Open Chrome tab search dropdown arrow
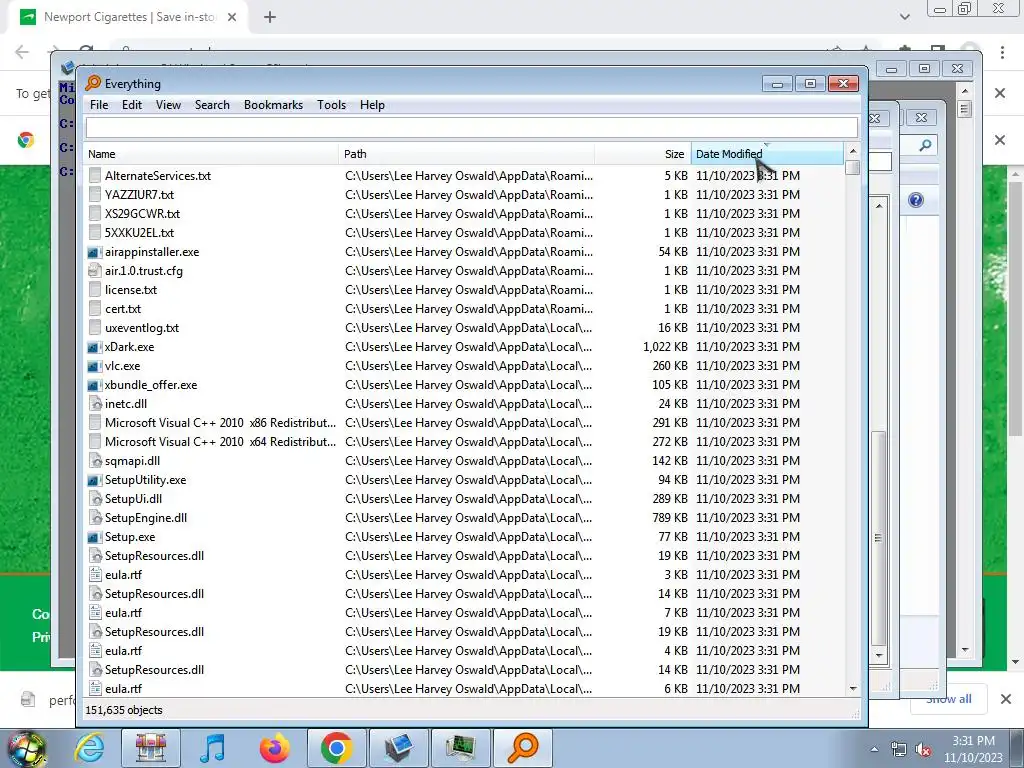 point(904,17)
